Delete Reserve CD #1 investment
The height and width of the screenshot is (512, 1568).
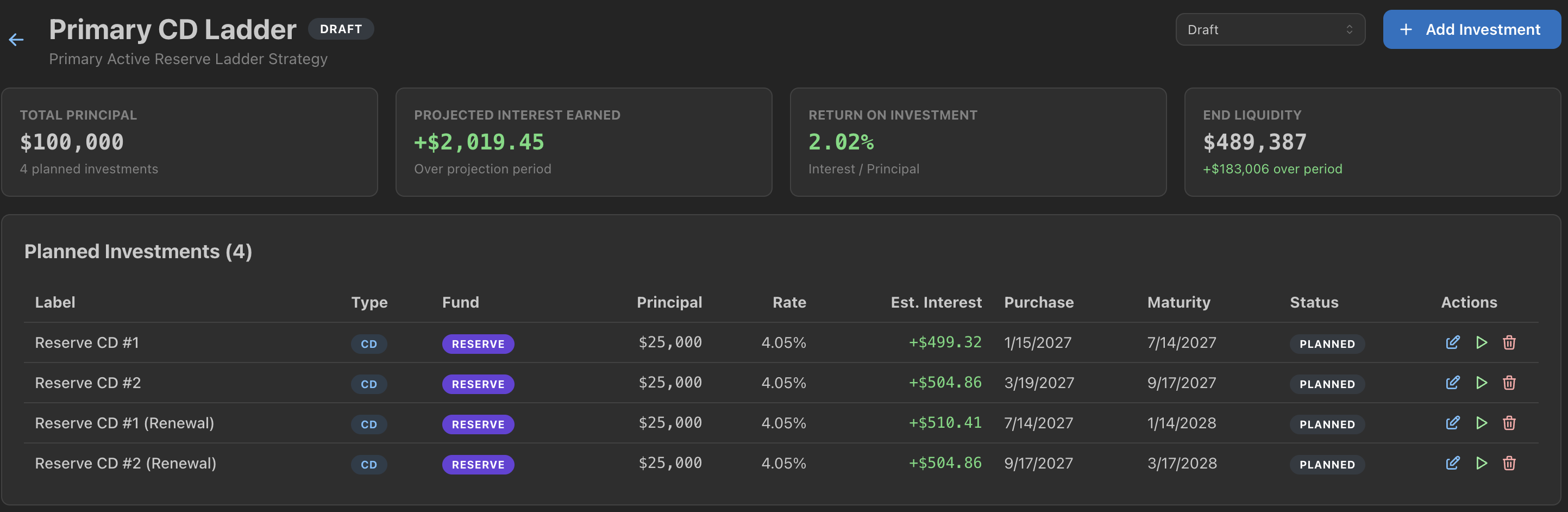click(x=1509, y=342)
